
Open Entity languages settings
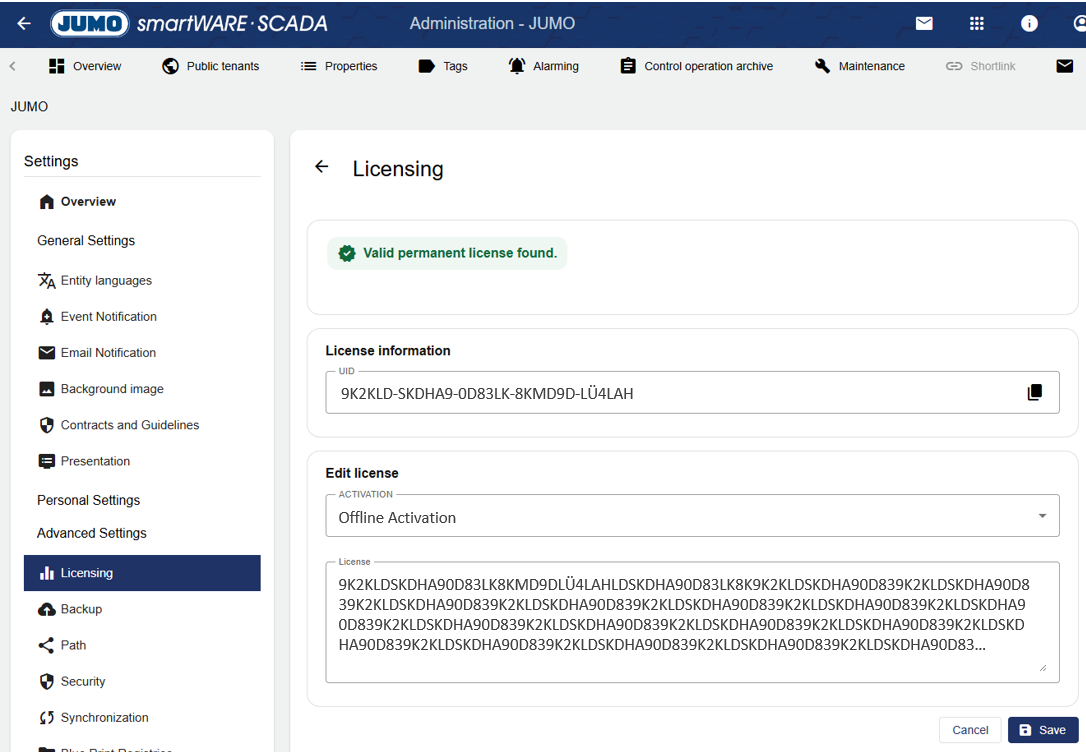(142, 280)
